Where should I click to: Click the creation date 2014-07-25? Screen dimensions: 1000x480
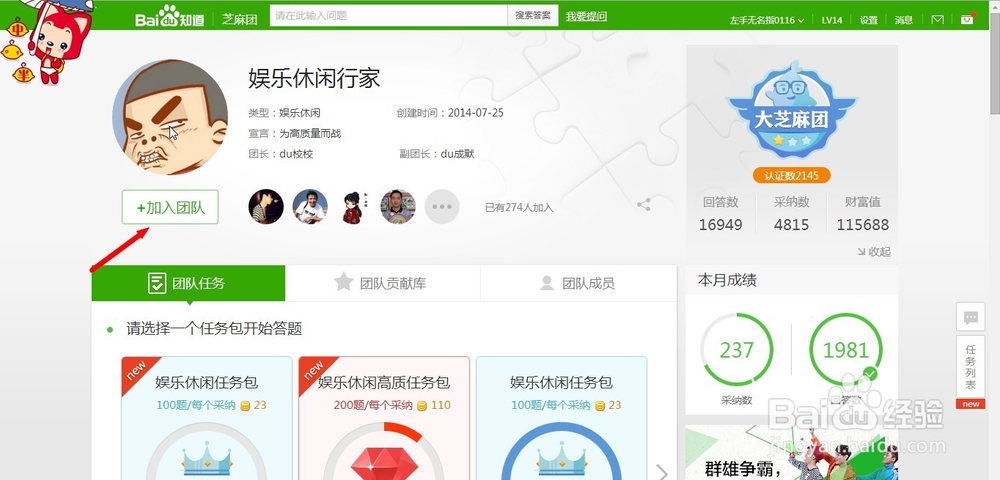point(476,113)
